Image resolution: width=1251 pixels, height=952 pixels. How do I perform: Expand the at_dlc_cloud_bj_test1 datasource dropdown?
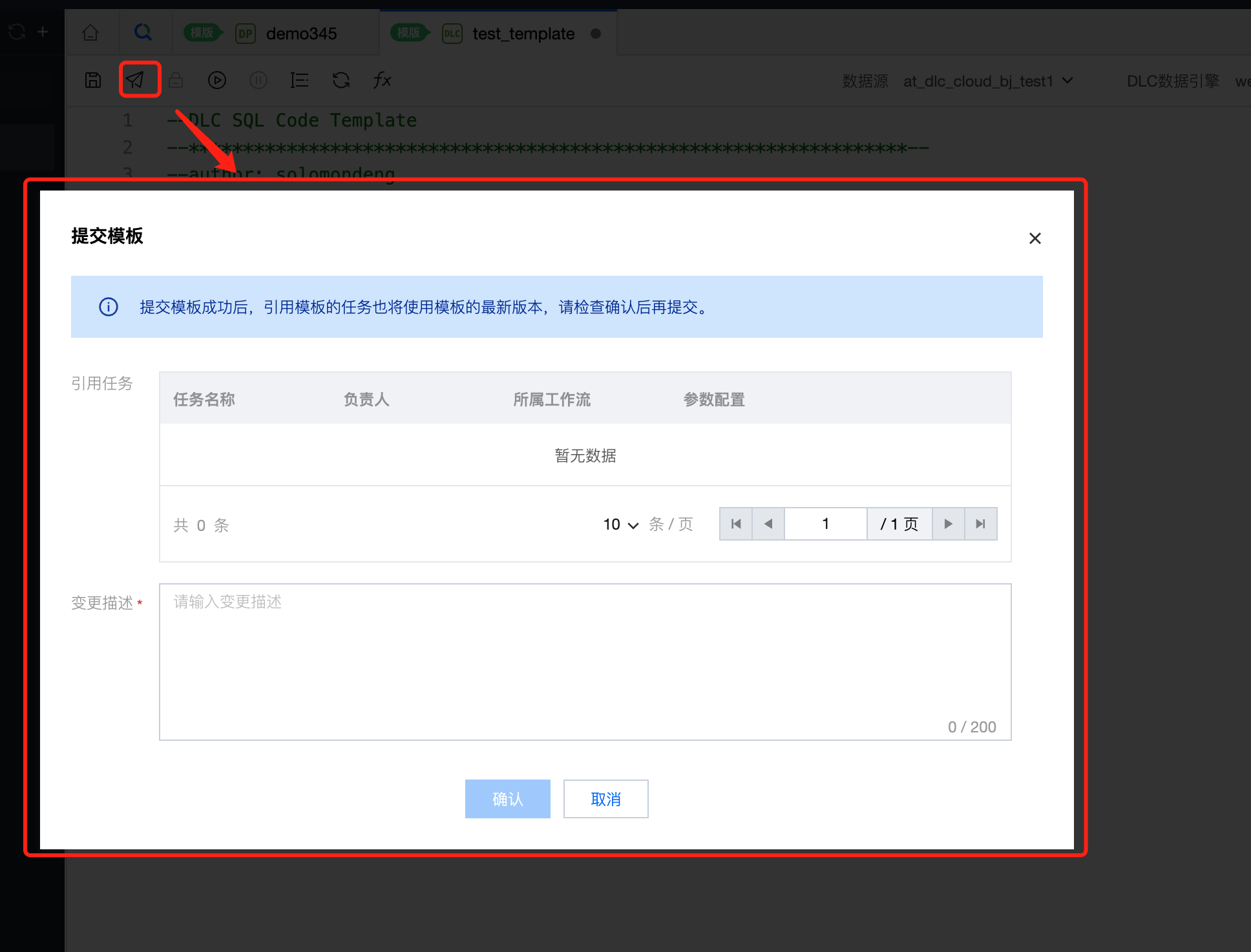tap(988, 81)
